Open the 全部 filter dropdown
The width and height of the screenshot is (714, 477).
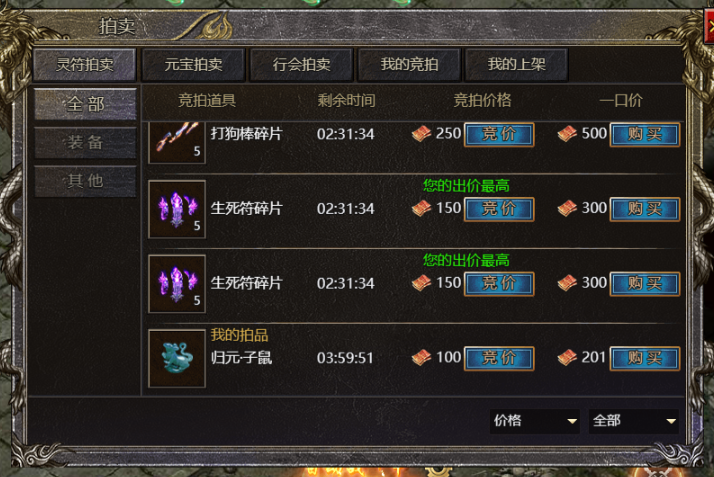click(633, 421)
